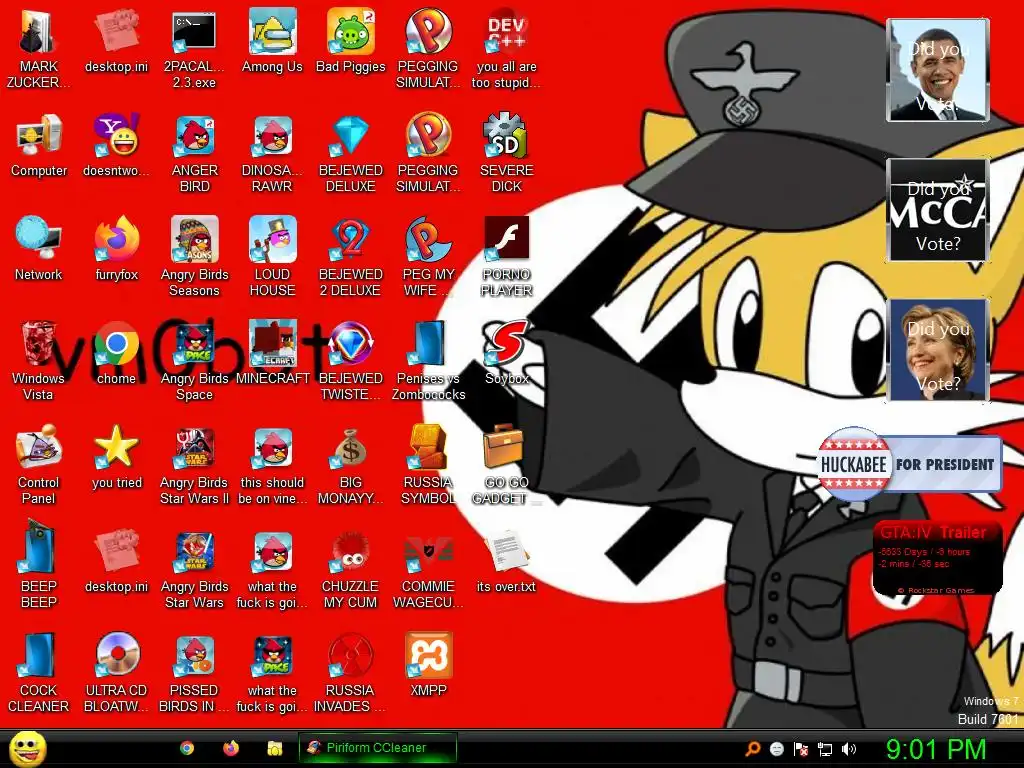Click the Hillary 'Did you Vote?' gadget
Image resolution: width=1024 pixels, height=768 pixels.
(x=938, y=350)
